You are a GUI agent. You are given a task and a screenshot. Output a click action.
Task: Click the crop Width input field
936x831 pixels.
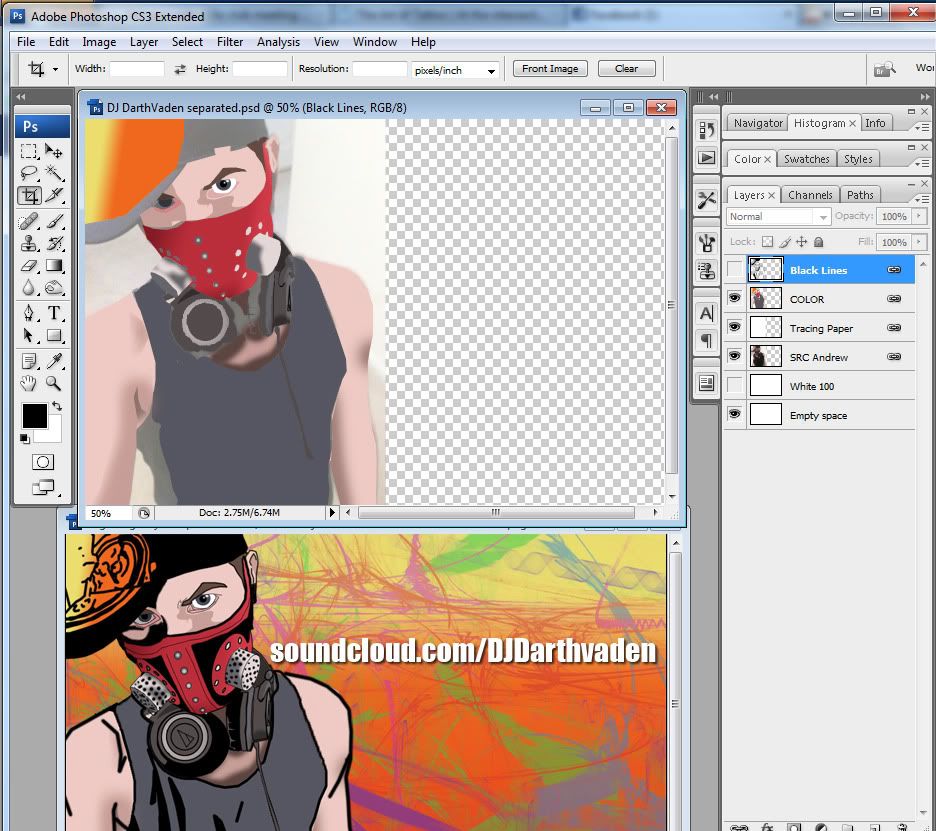pyautogui.click(x=137, y=69)
